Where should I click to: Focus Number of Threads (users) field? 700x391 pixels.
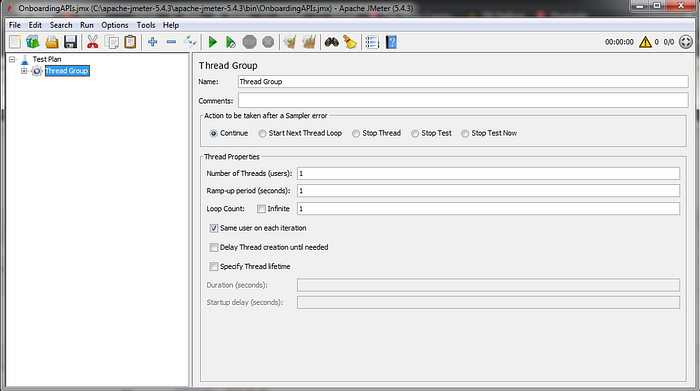point(488,173)
